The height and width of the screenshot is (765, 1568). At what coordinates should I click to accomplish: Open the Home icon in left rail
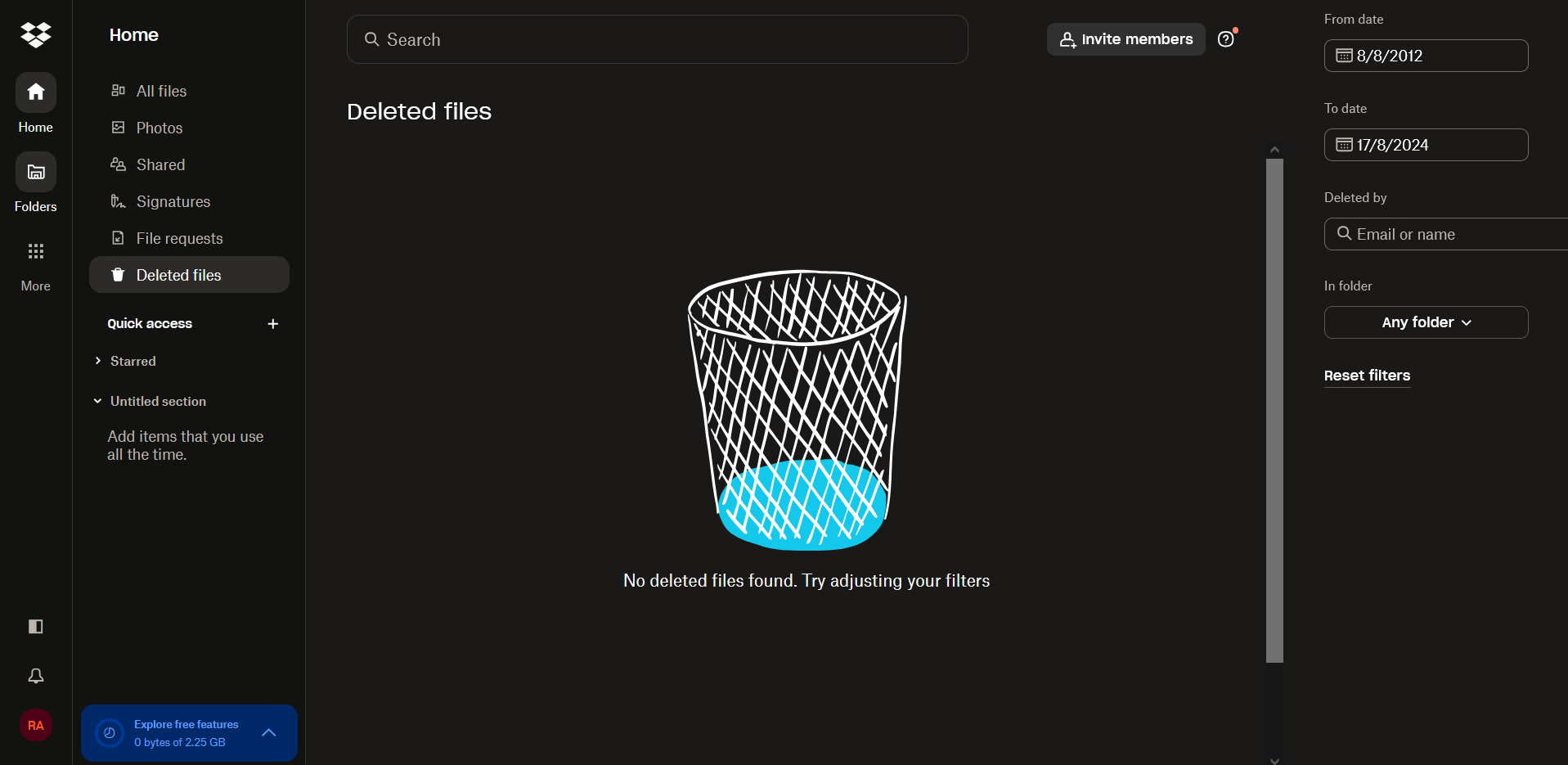point(36,92)
